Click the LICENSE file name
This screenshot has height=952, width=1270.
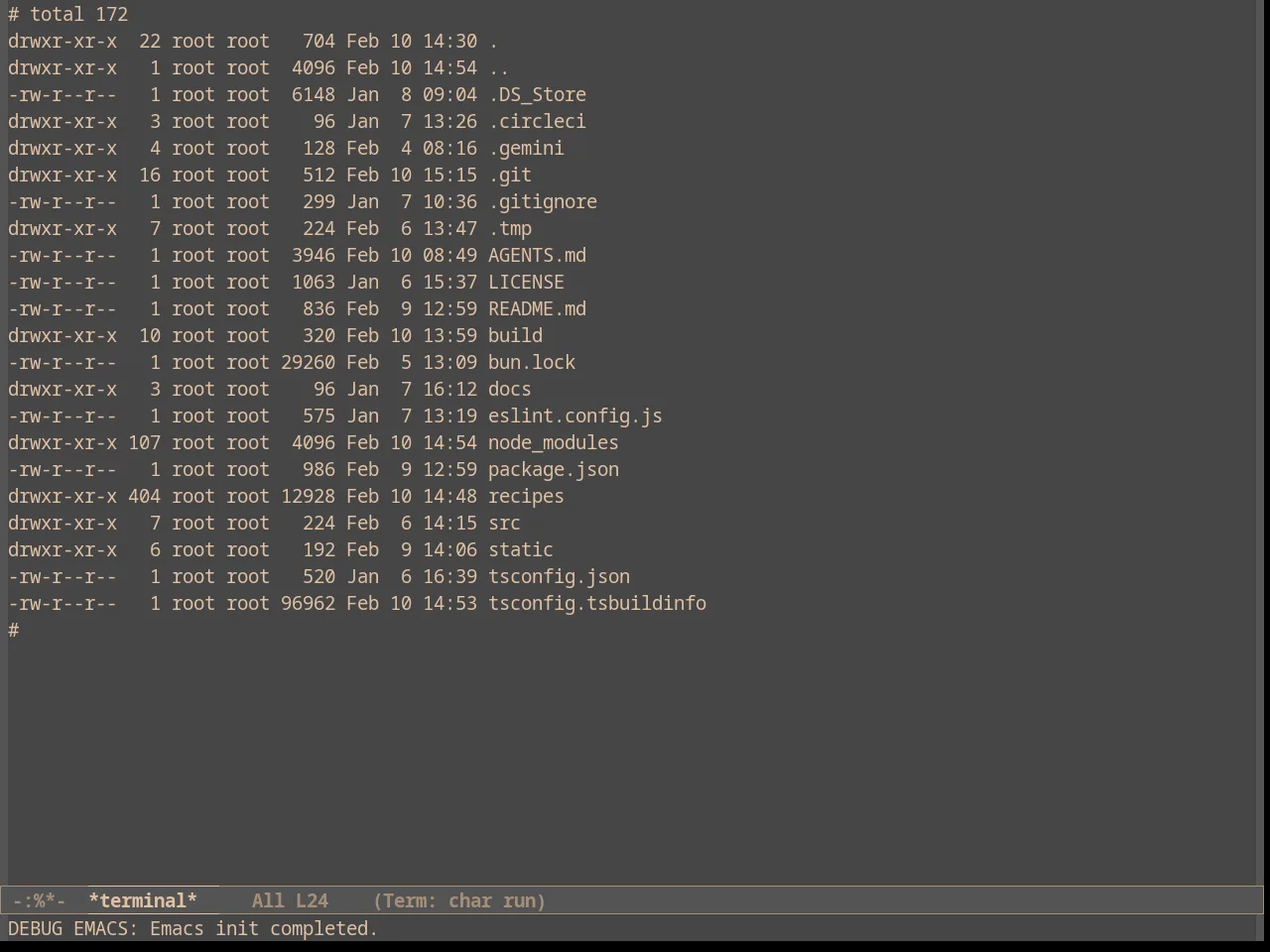526,282
